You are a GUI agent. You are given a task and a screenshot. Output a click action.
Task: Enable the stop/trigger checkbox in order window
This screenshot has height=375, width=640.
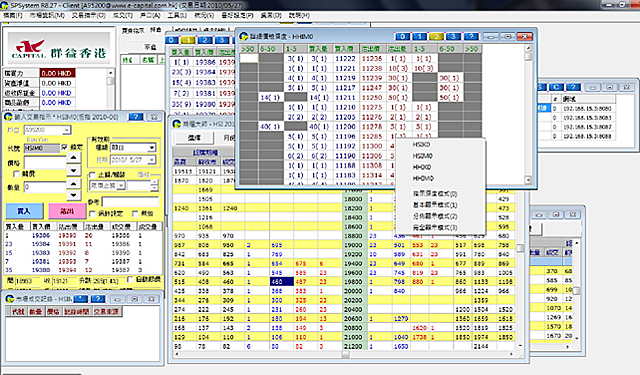pos(92,175)
